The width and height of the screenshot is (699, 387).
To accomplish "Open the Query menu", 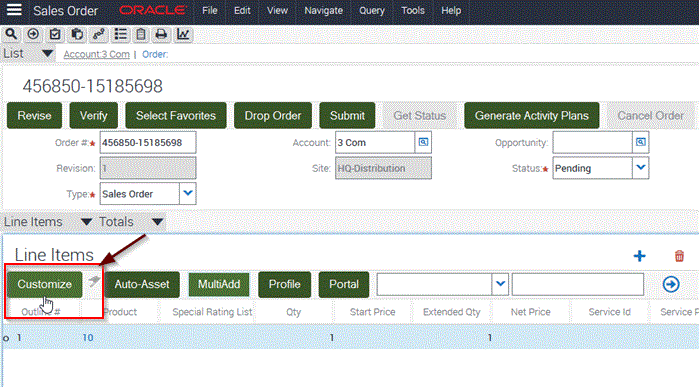I will coord(372,10).
